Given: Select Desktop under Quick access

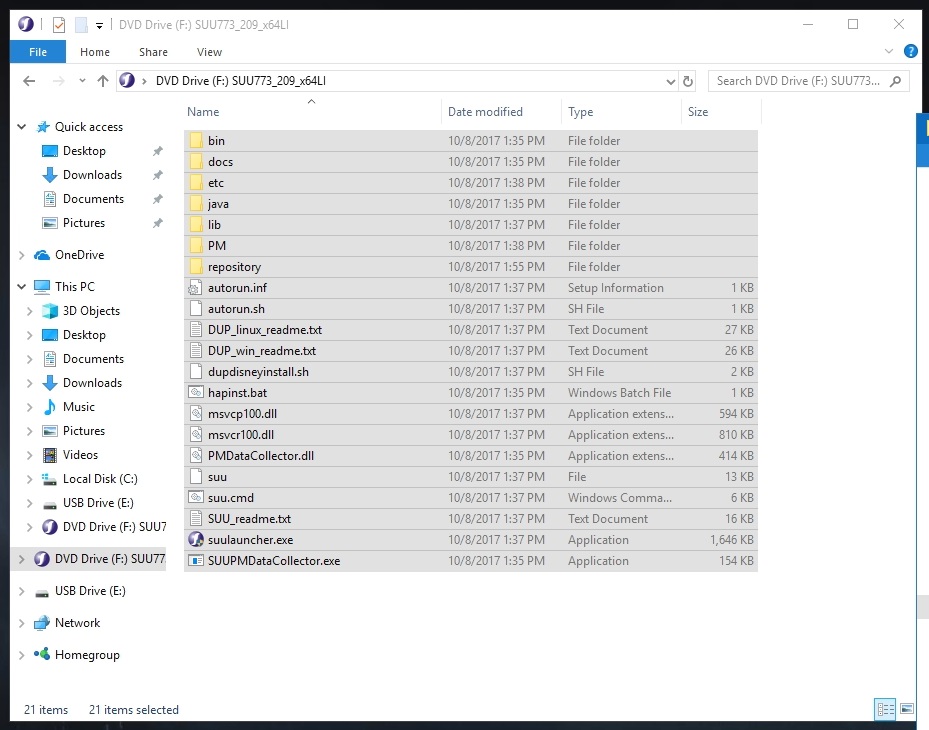Looking at the screenshot, I should tap(84, 151).
